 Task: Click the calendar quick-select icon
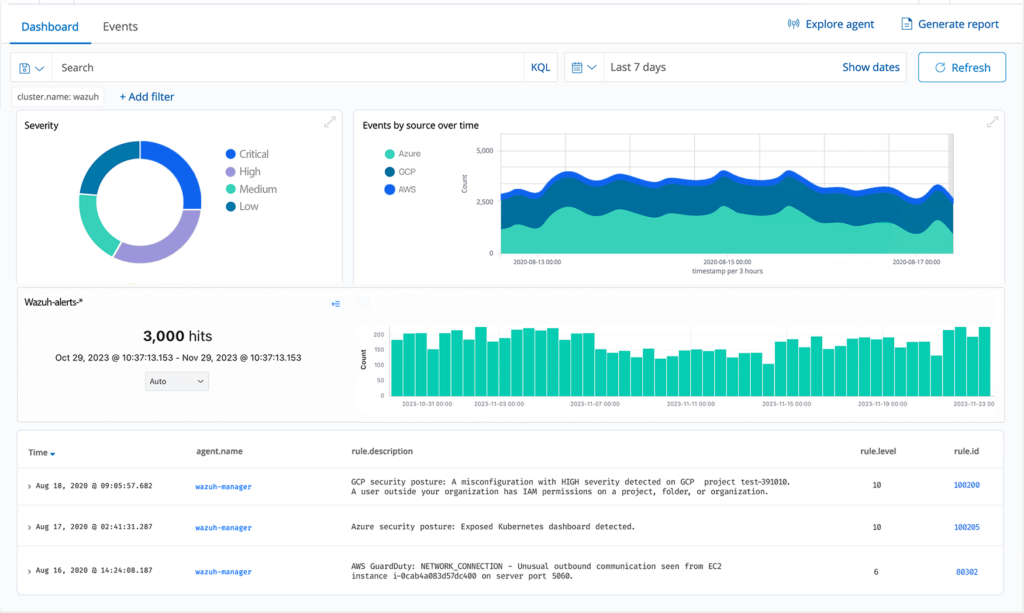point(578,68)
